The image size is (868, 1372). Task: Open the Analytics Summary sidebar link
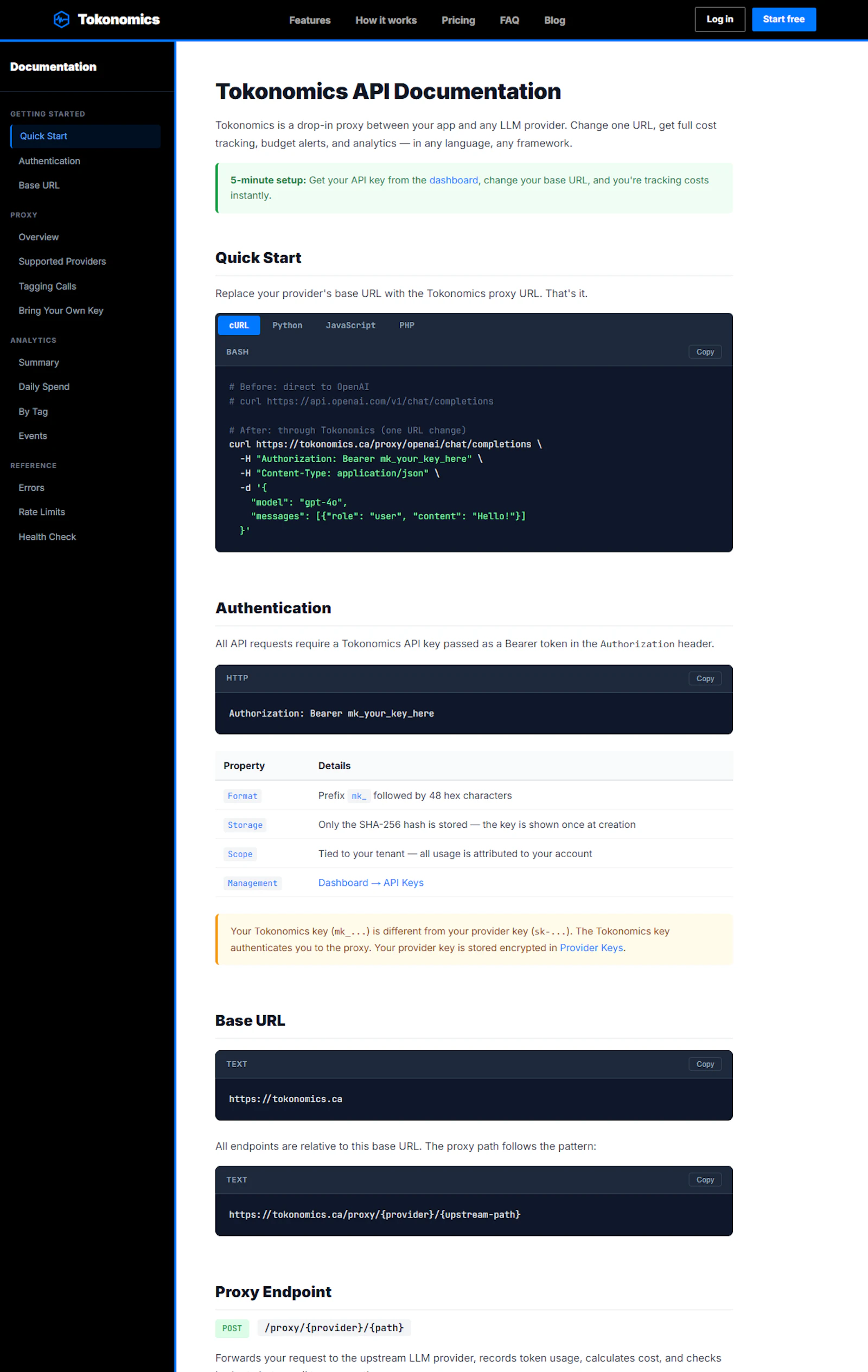[39, 362]
